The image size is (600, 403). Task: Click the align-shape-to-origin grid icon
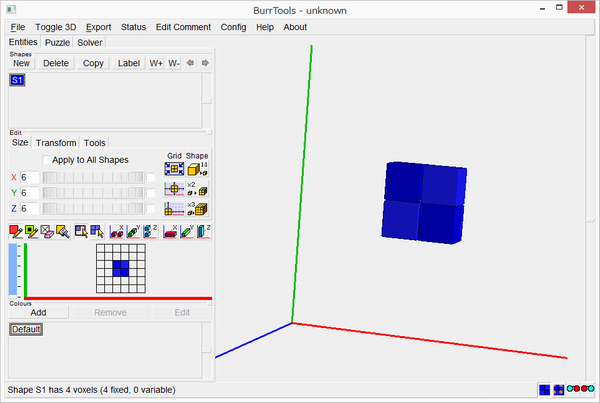[x=174, y=209]
